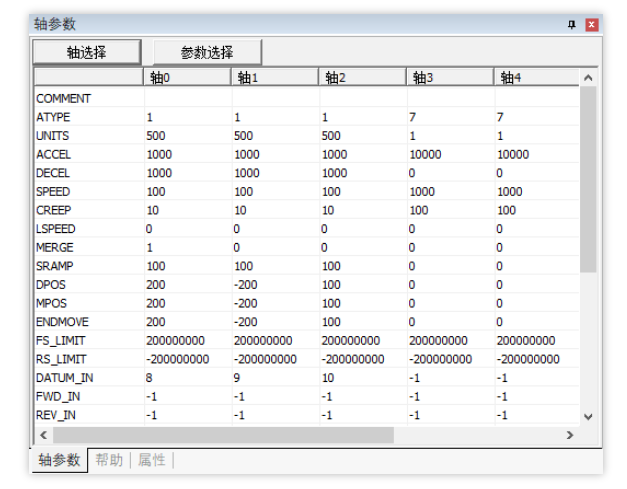This screenshot has width=627, height=489.
Task: Open the 参数选择 button
Action: click(207, 52)
